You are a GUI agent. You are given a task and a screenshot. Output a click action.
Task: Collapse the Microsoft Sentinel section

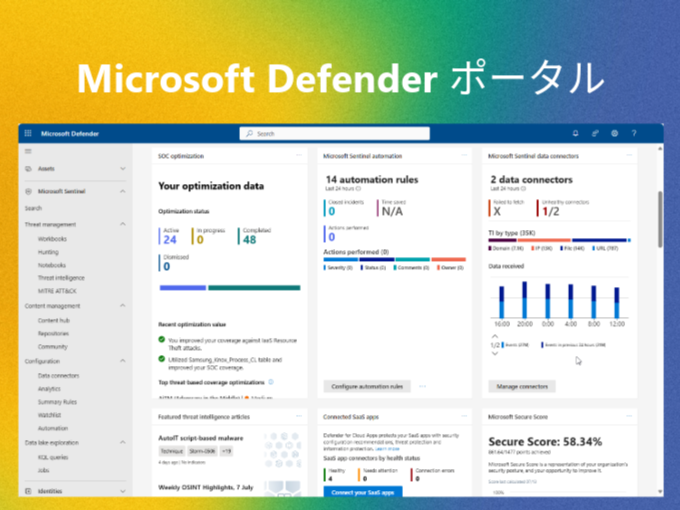pyautogui.click(x=123, y=191)
